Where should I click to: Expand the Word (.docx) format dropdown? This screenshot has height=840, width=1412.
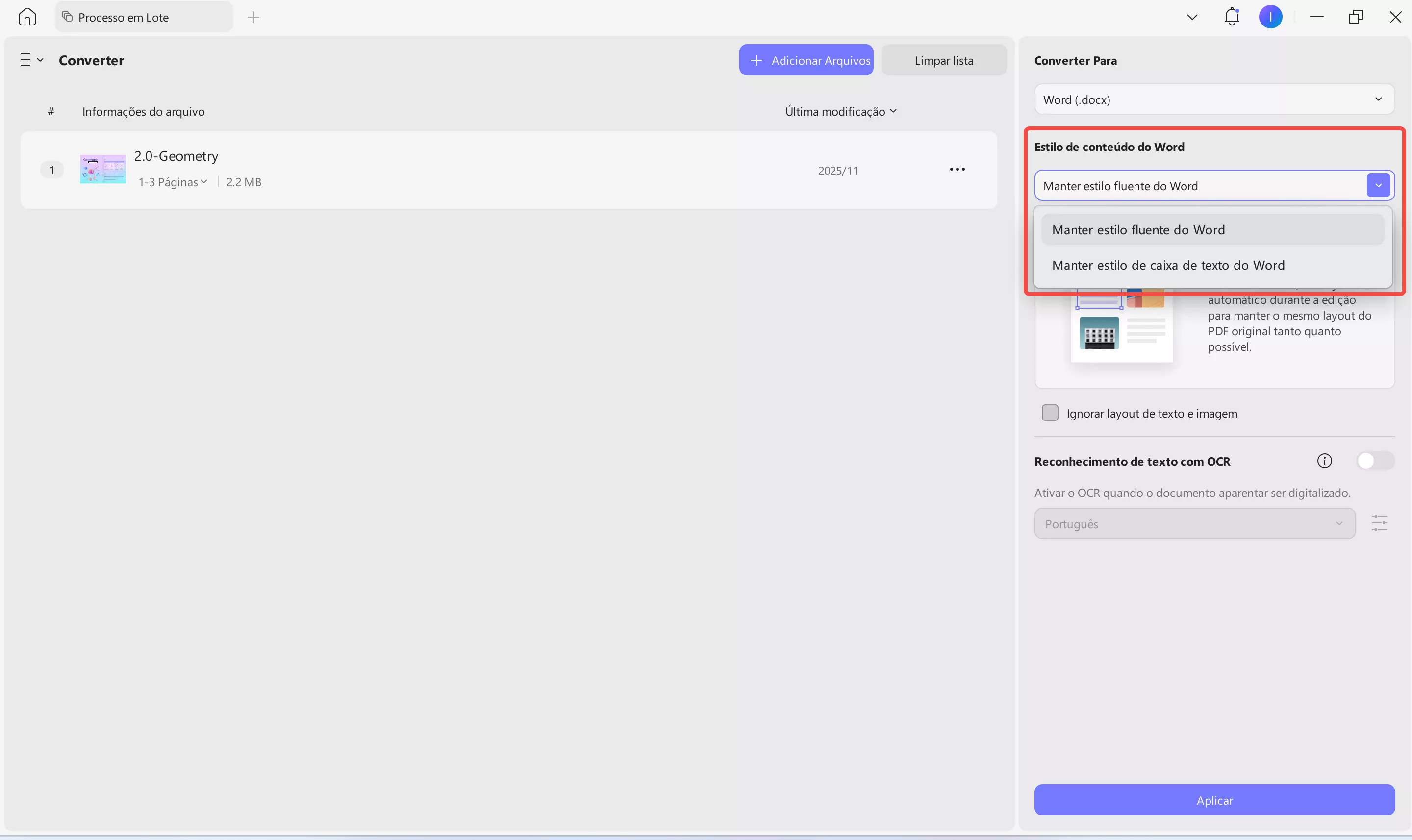tap(1214, 99)
